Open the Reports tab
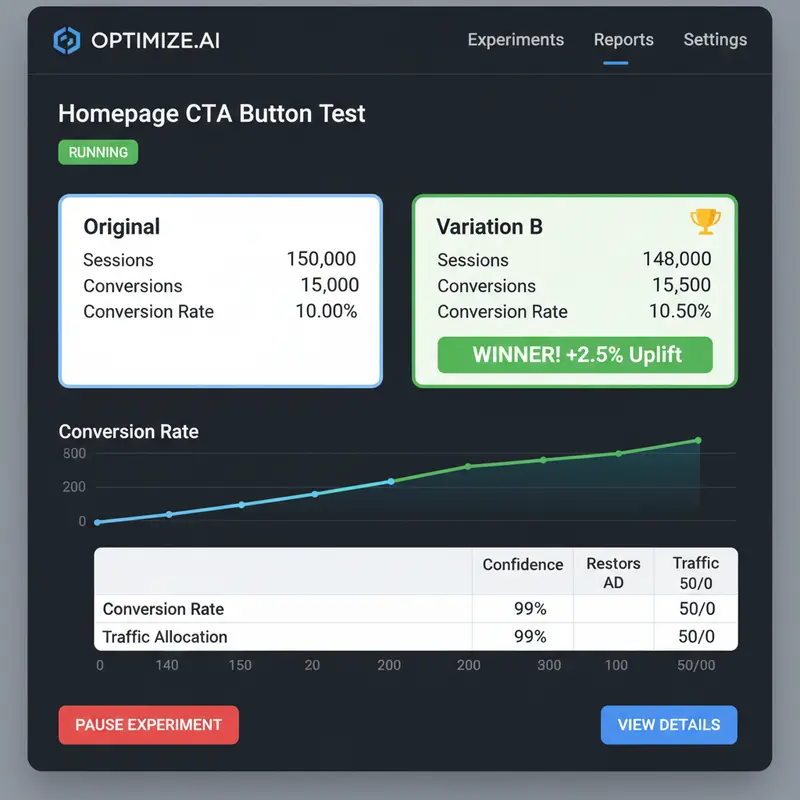800x800 pixels. (x=623, y=40)
